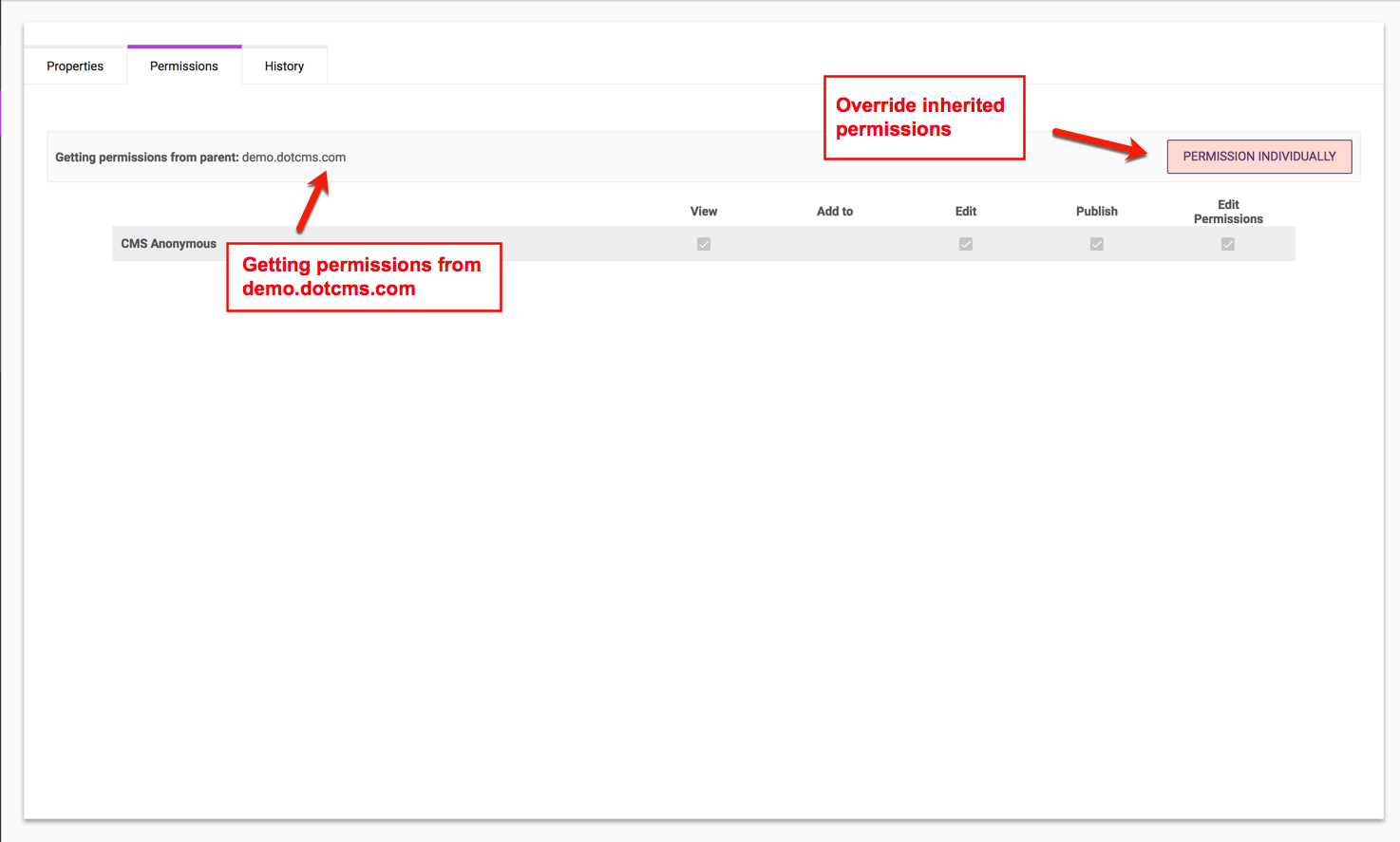Toggle View checkbox for CMS Anonymous

[704, 244]
